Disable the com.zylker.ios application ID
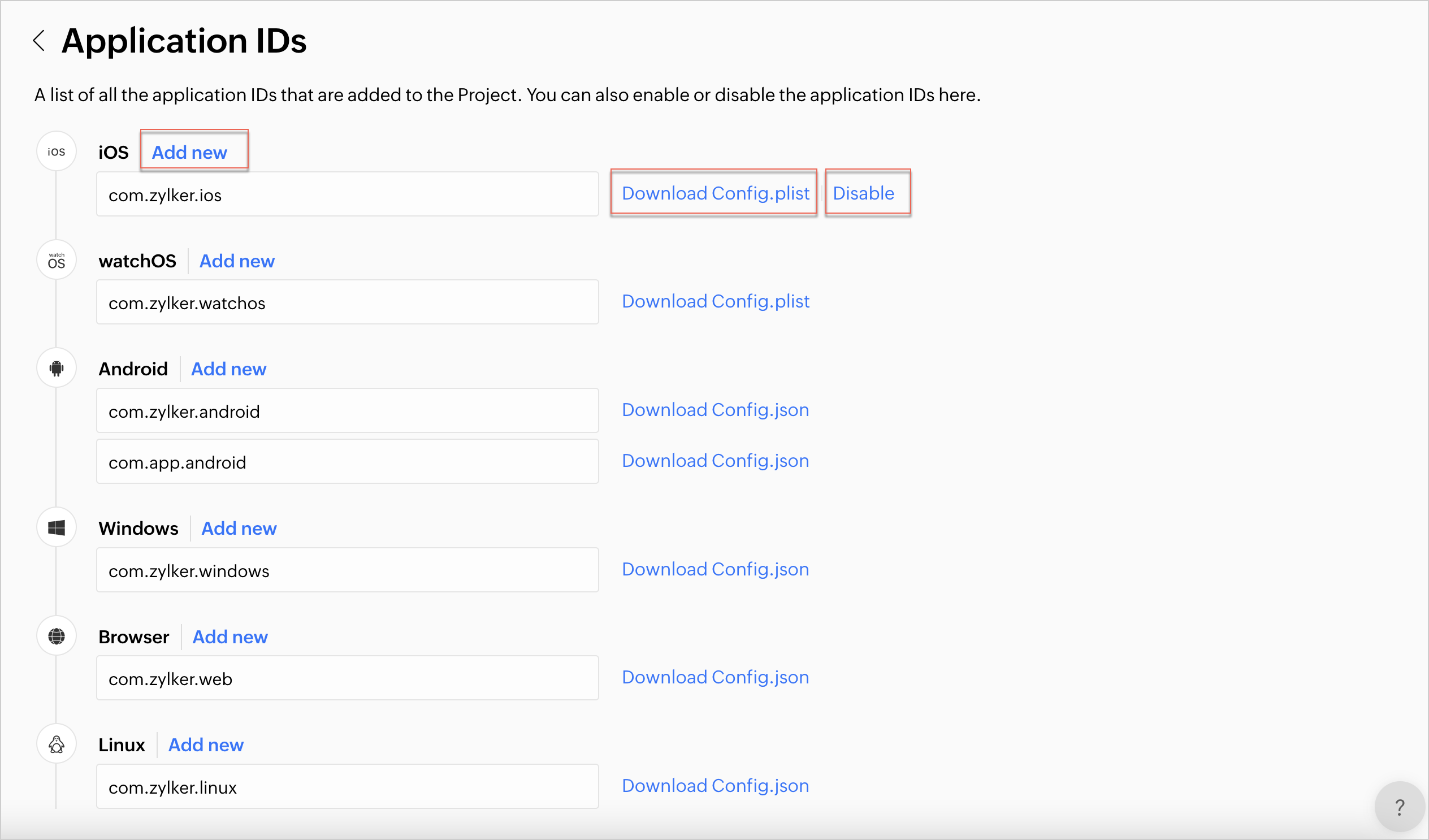The image size is (1429, 840). tap(863, 193)
